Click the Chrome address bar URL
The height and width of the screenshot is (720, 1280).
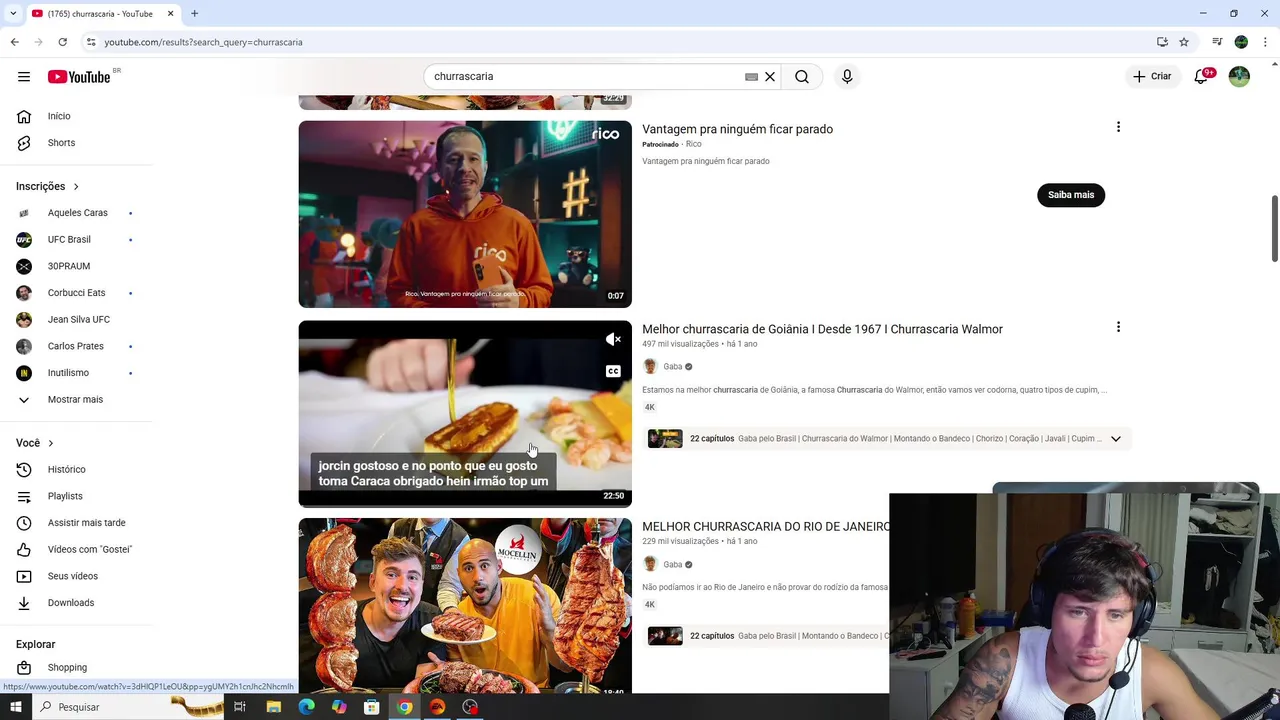(x=203, y=42)
